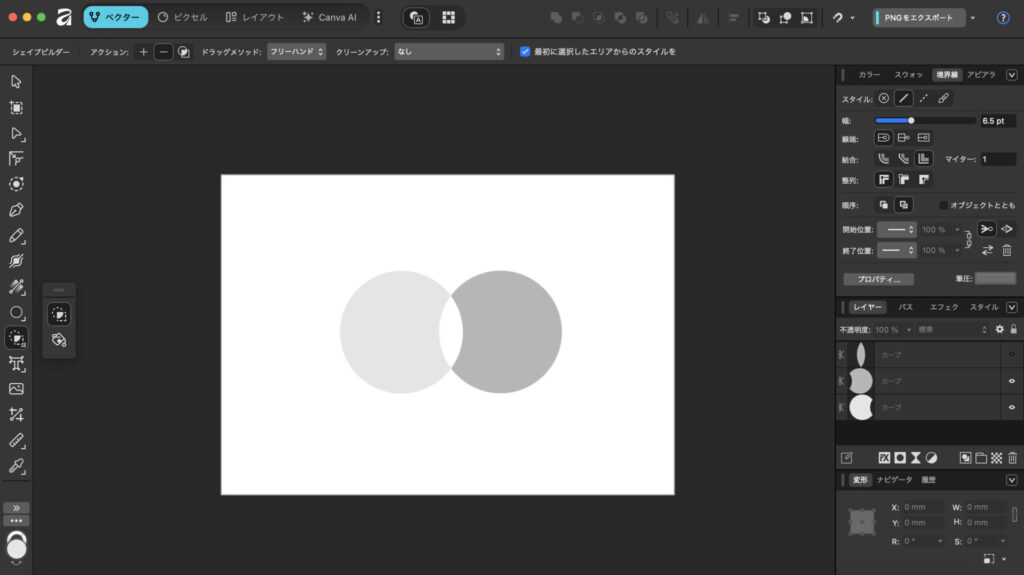Select the Crop tool
1024x575 pixels.
pos(16,414)
